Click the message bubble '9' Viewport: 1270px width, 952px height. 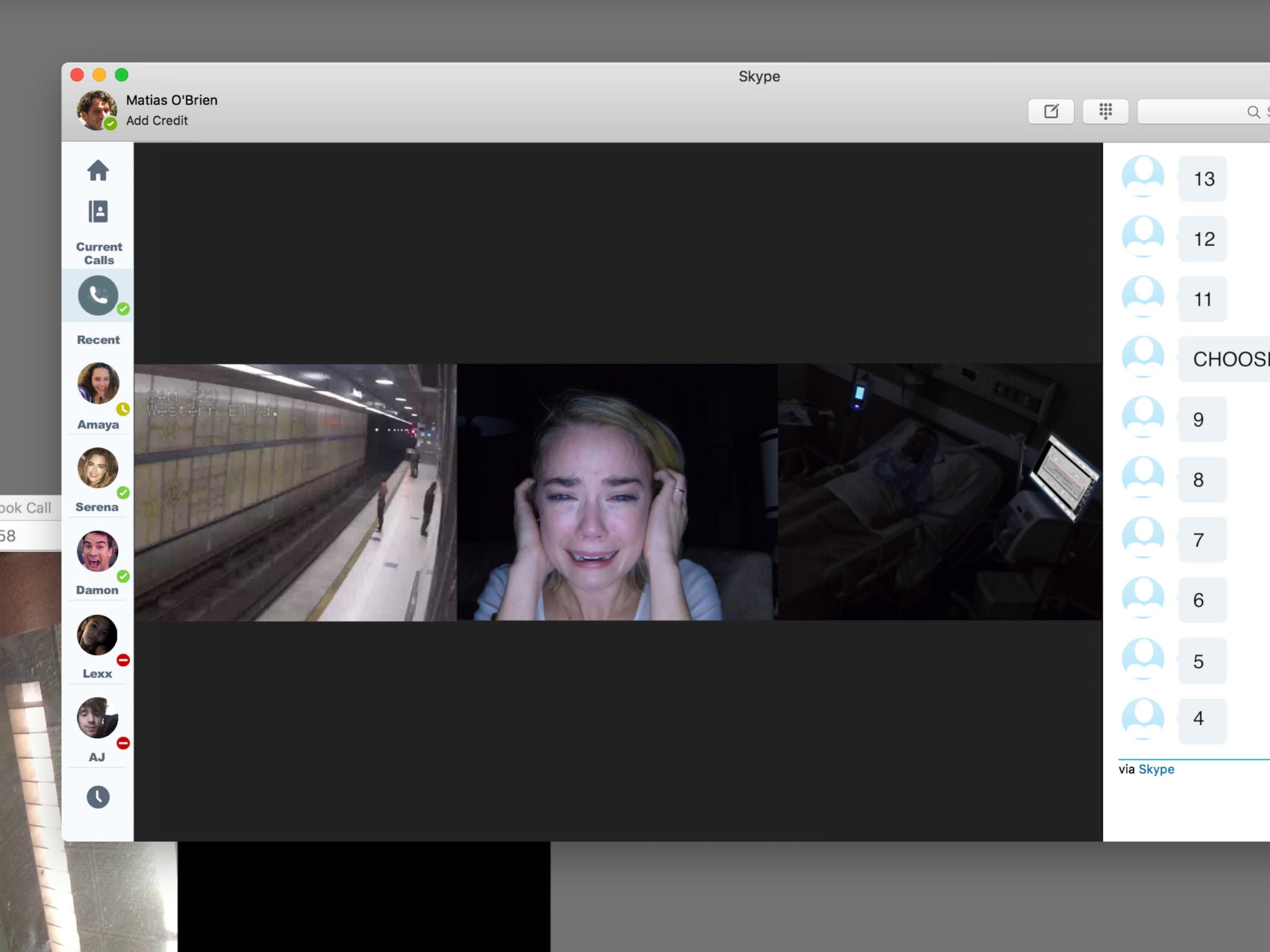point(1203,419)
